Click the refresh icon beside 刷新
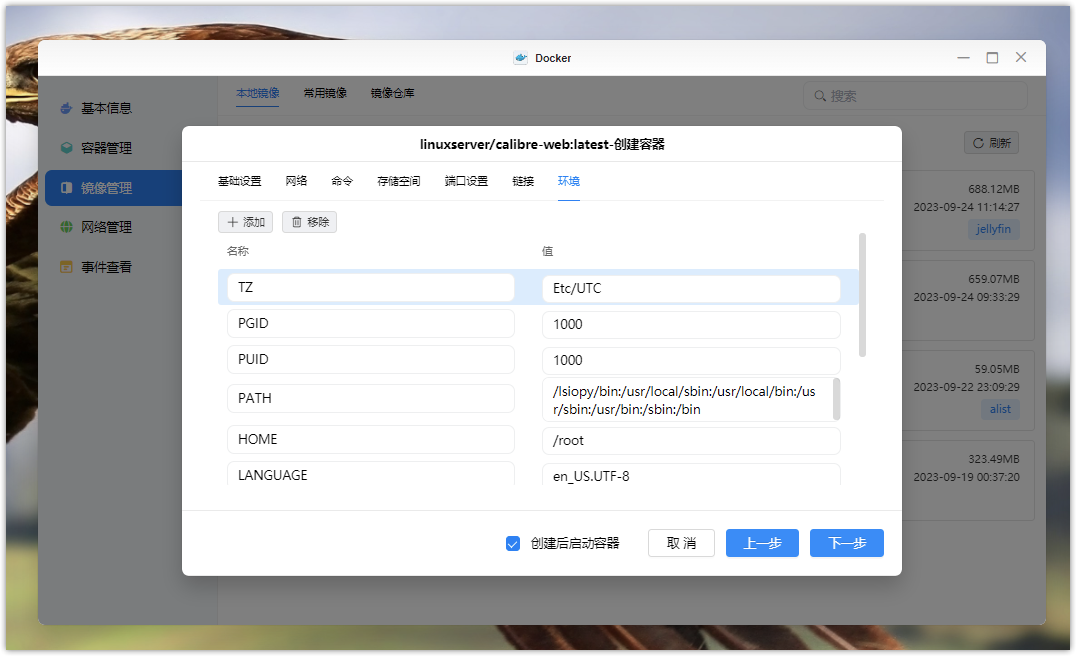The width and height of the screenshot is (1076, 656). [979, 143]
